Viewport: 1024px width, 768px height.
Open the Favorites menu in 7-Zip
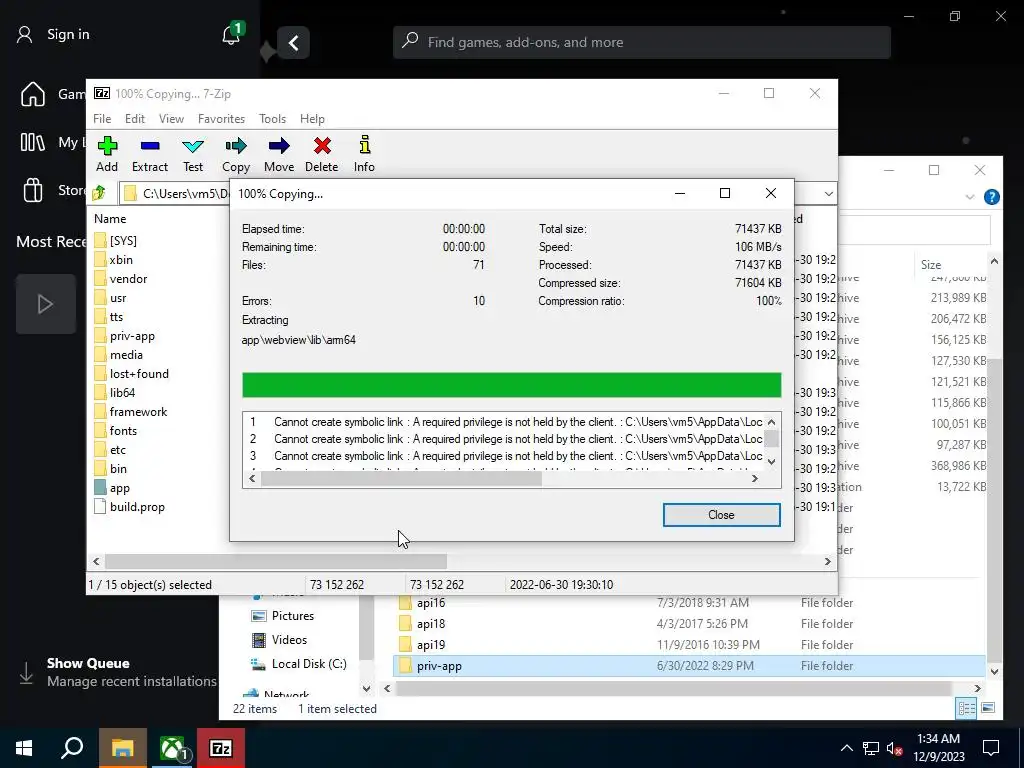(x=221, y=119)
